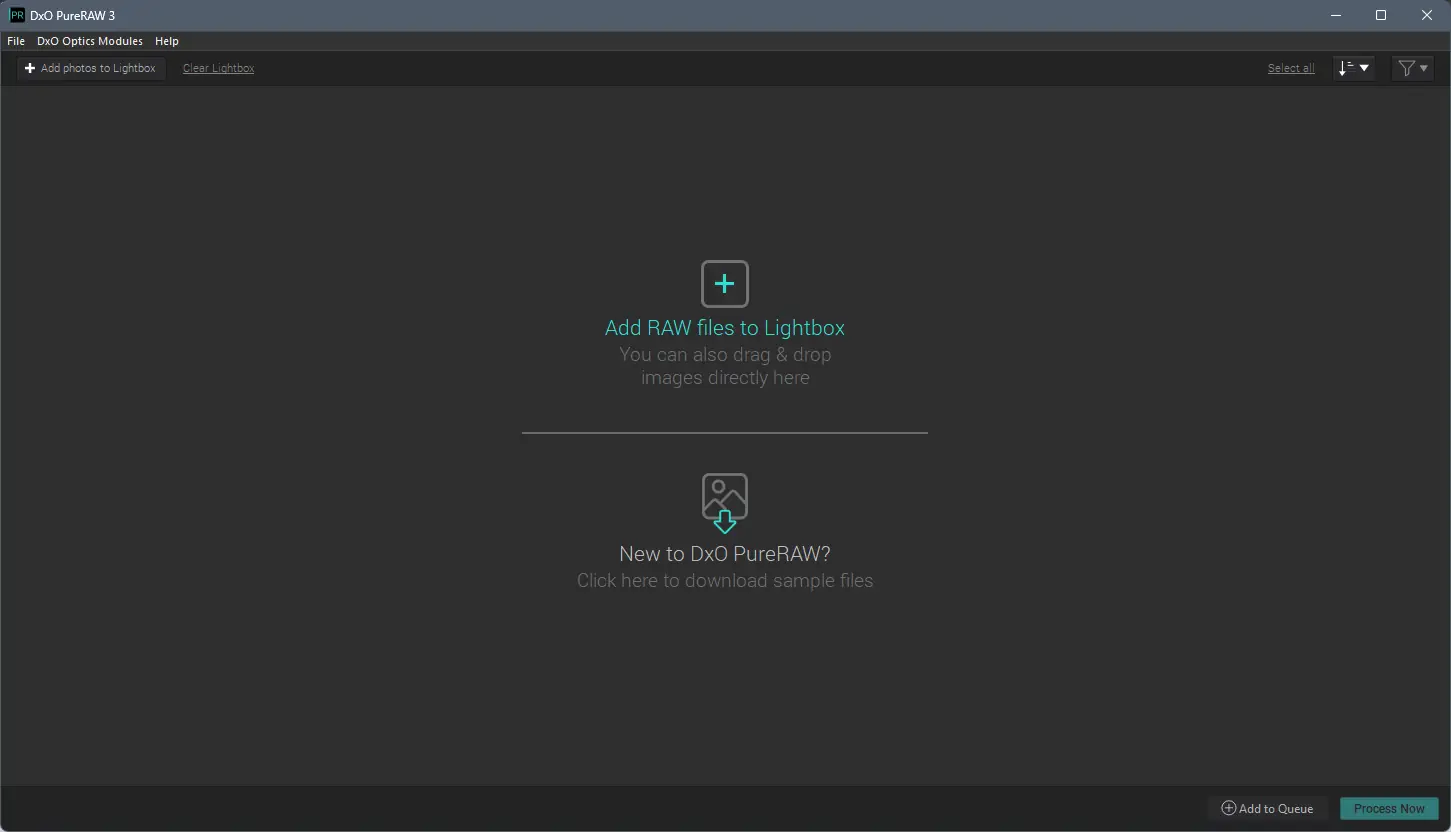Open the DxO Optics Modules menu

tap(90, 41)
